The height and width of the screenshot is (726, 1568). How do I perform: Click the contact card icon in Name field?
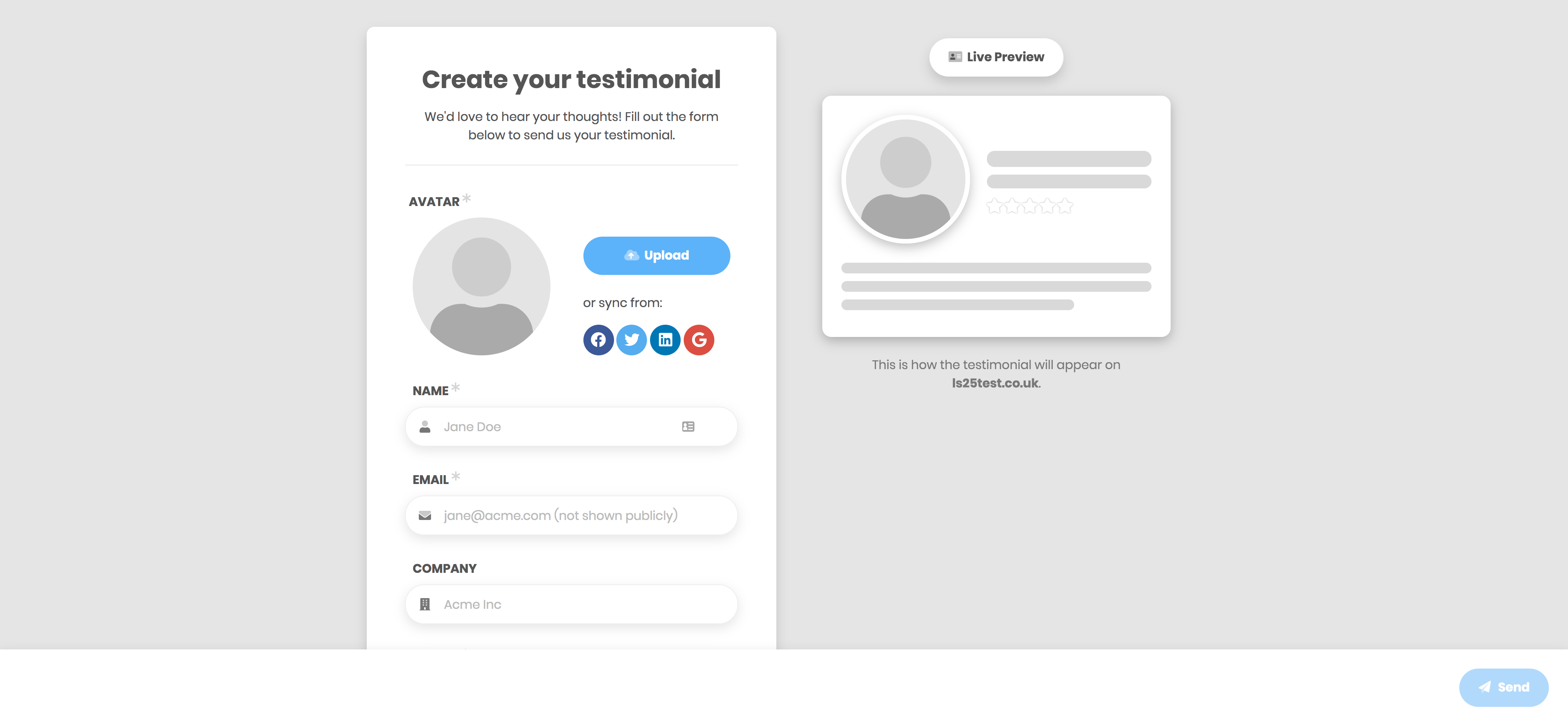[688, 427]
